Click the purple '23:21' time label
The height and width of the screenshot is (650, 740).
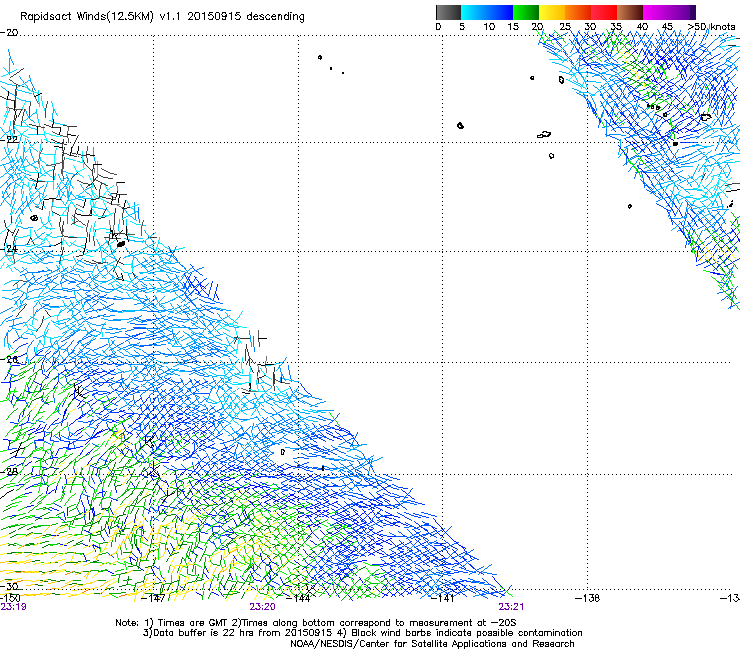pos(511,607)
